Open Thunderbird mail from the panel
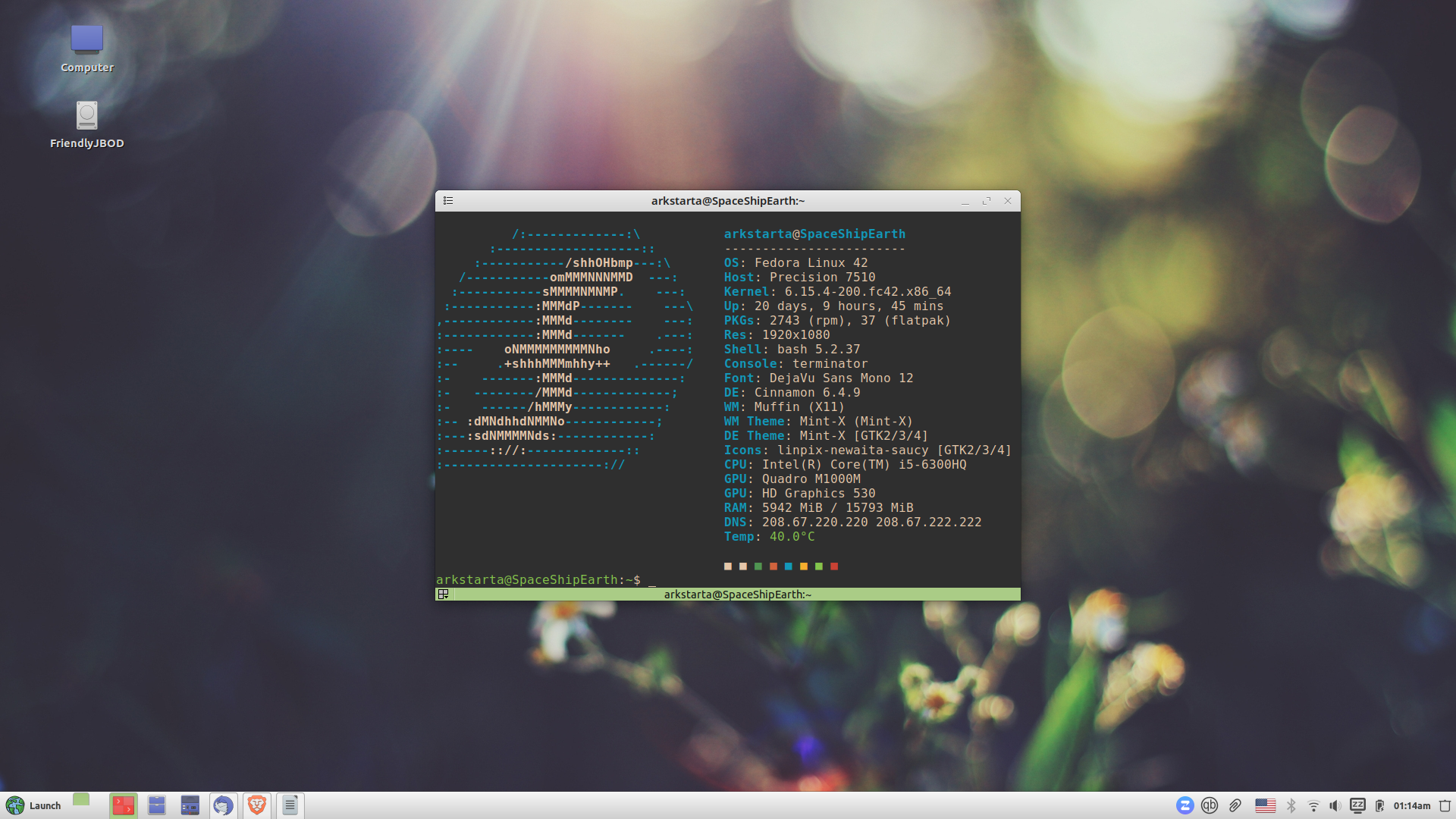 pyautogui.click(x=223, y=805)
